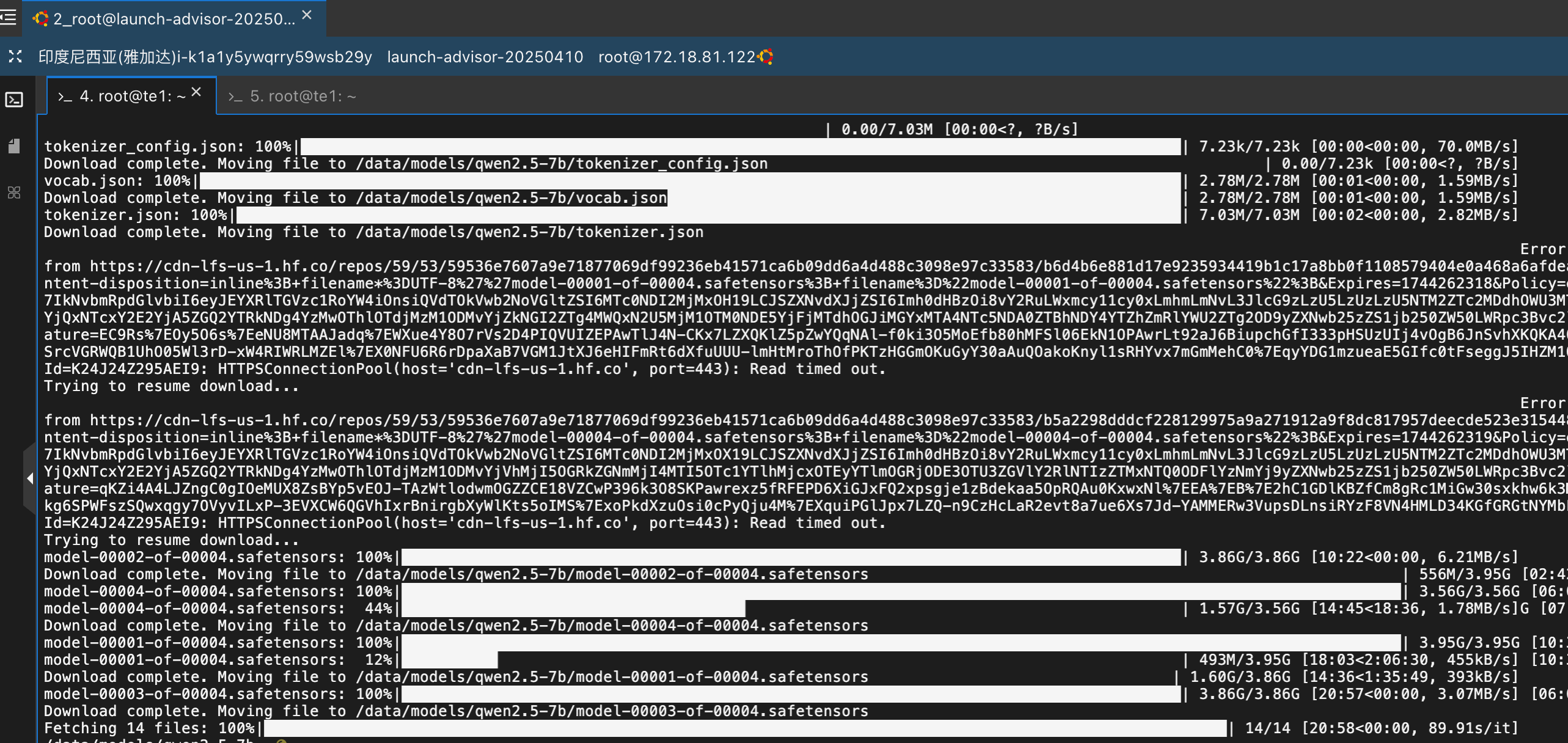
Task: Select the 4. root@te1 terminal tab
Action: (133, 97)
